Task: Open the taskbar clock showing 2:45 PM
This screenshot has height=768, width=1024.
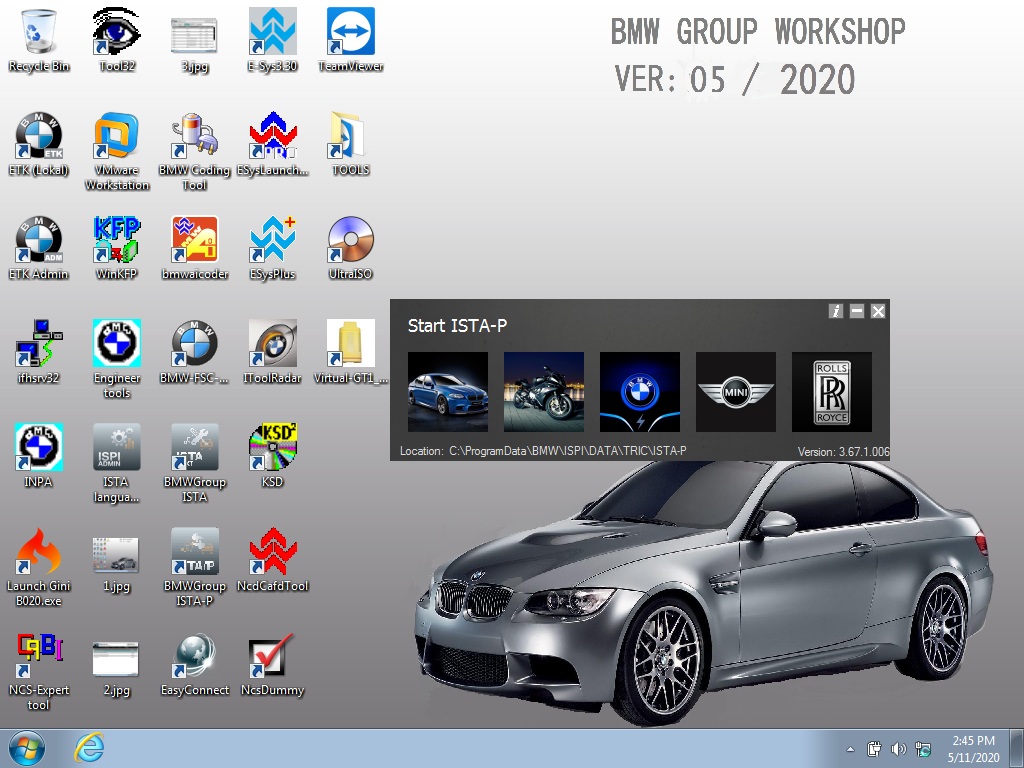Action: point(973,749)
